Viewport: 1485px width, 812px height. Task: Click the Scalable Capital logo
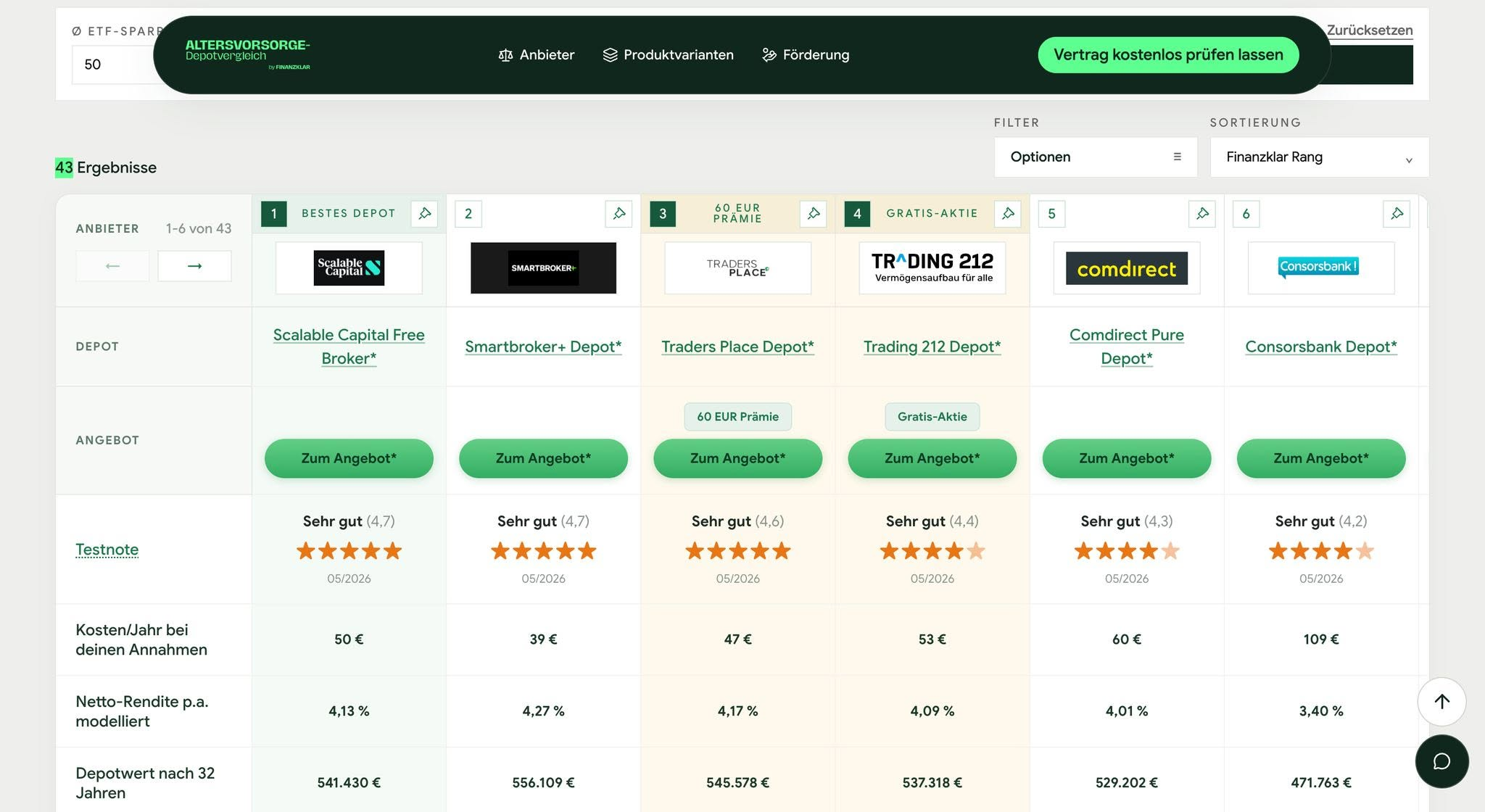point(349,268)
